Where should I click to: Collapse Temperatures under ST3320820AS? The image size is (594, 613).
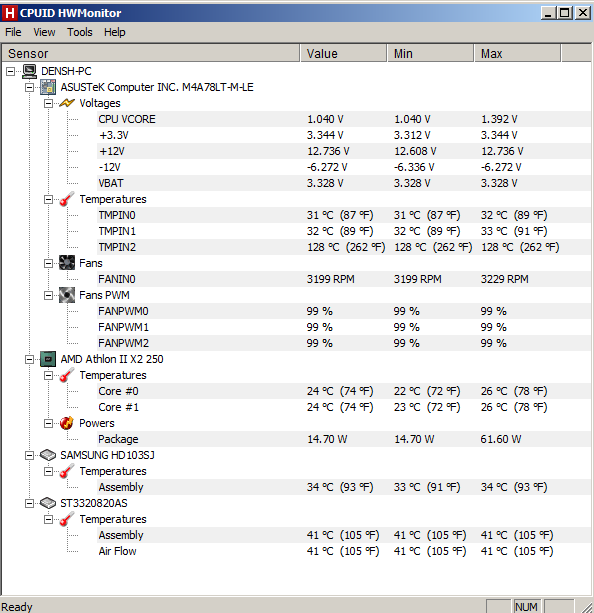[48, 519]
